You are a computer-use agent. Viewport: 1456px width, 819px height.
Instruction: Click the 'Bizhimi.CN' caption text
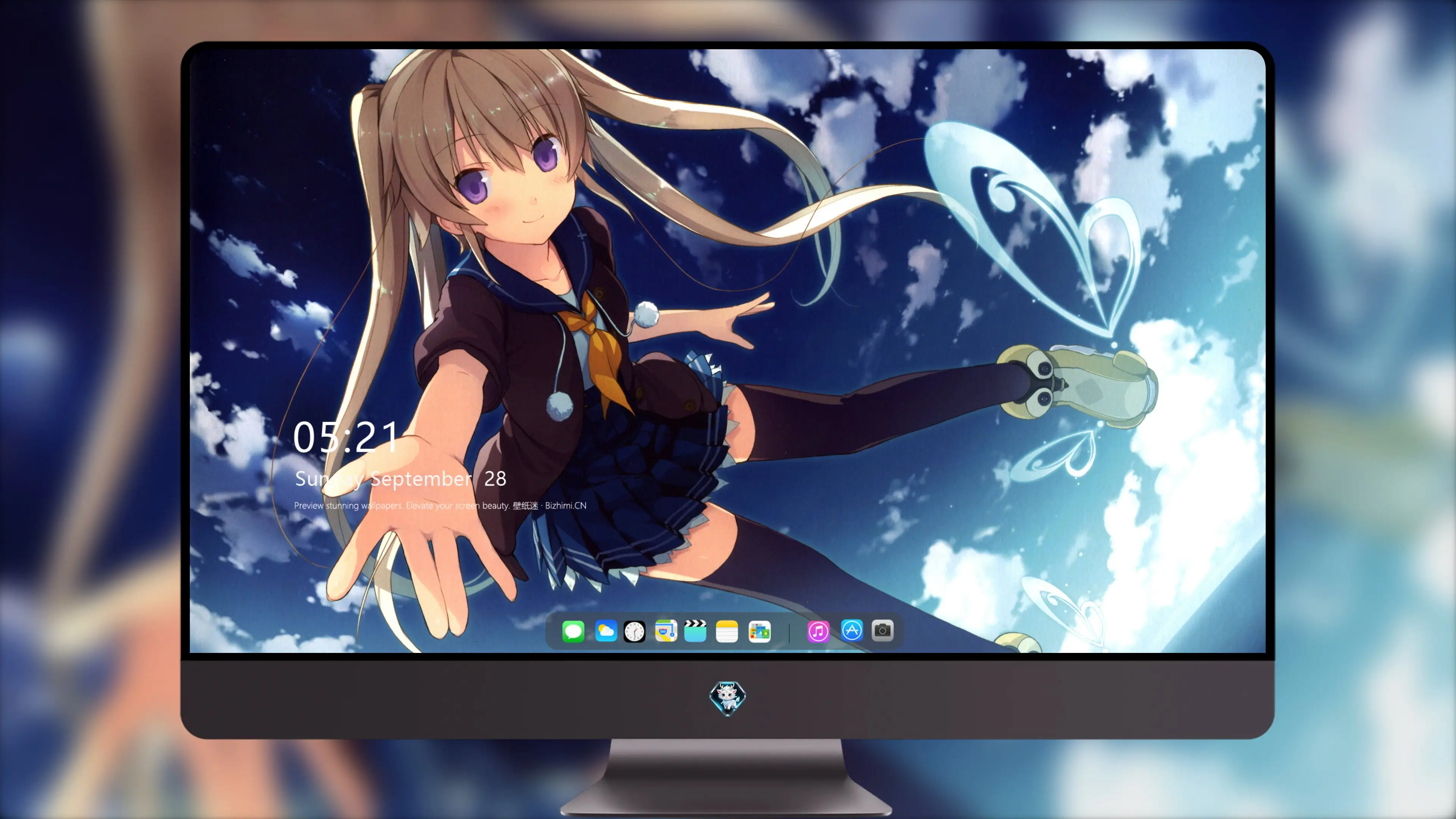tap(565, 505)
